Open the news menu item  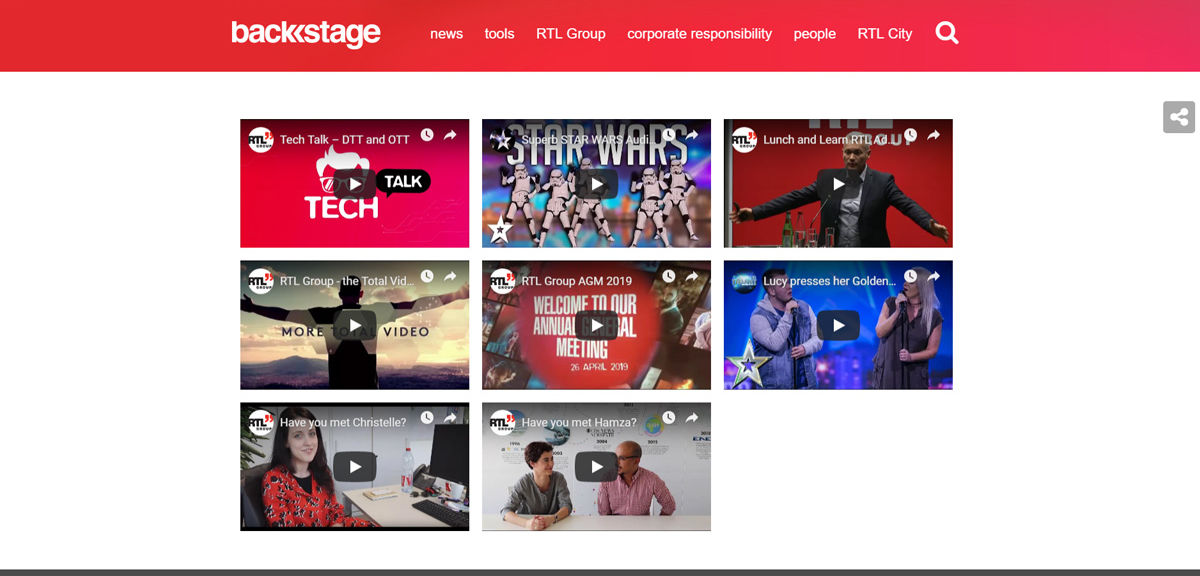tap(446, 33)
